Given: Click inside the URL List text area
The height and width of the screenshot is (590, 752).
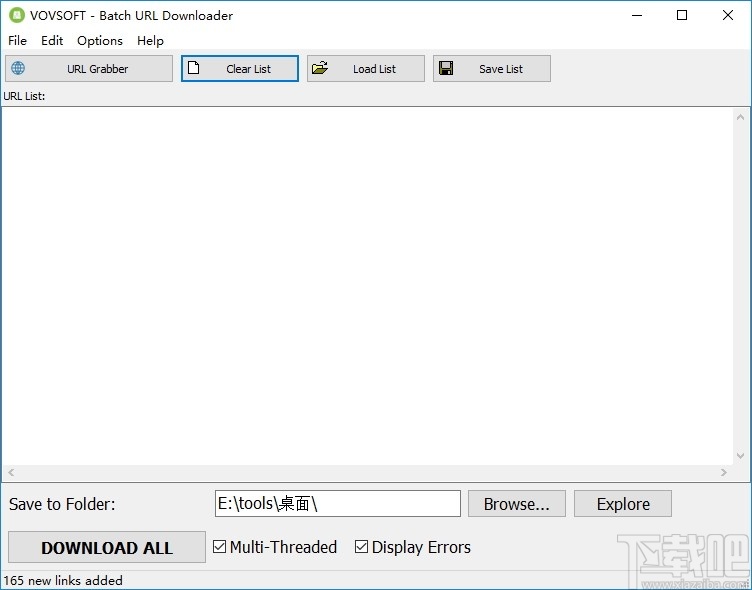Looking at the screenshot, I should (x=367, y=286).
